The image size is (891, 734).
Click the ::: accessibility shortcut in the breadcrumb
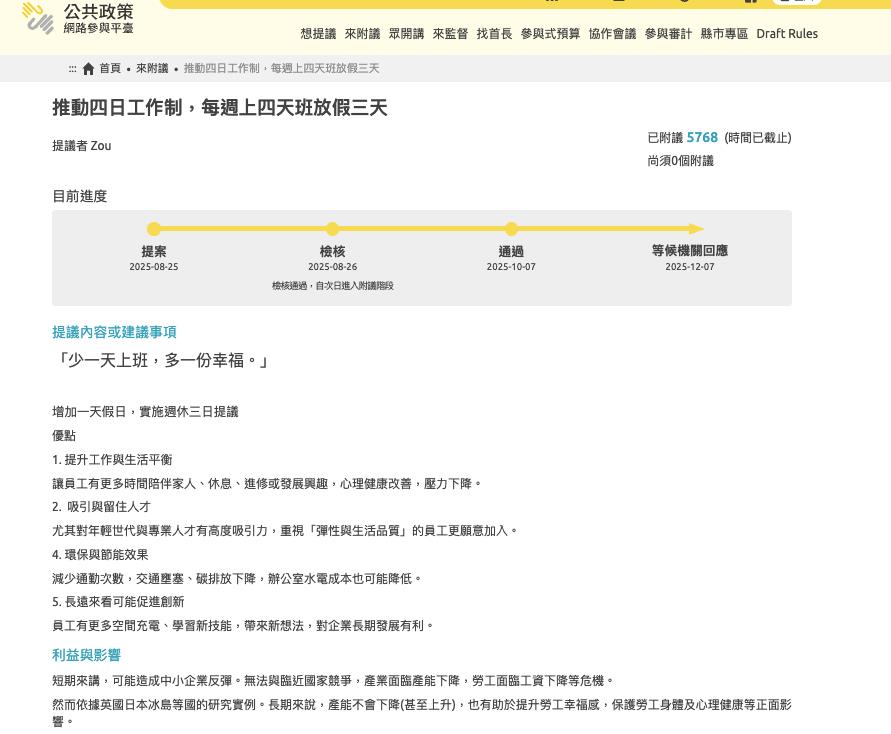pos(72,68)
